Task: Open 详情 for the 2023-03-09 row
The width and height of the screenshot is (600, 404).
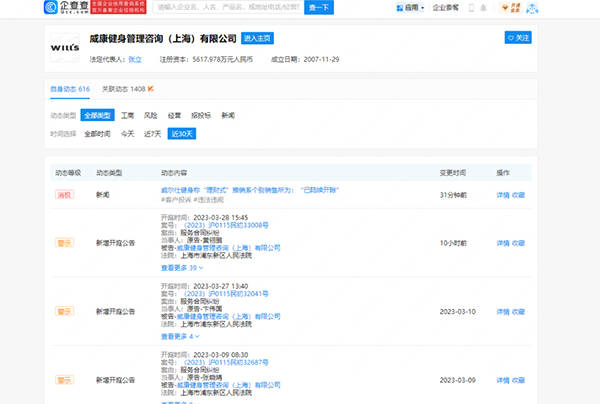Action: pos(503,380)
